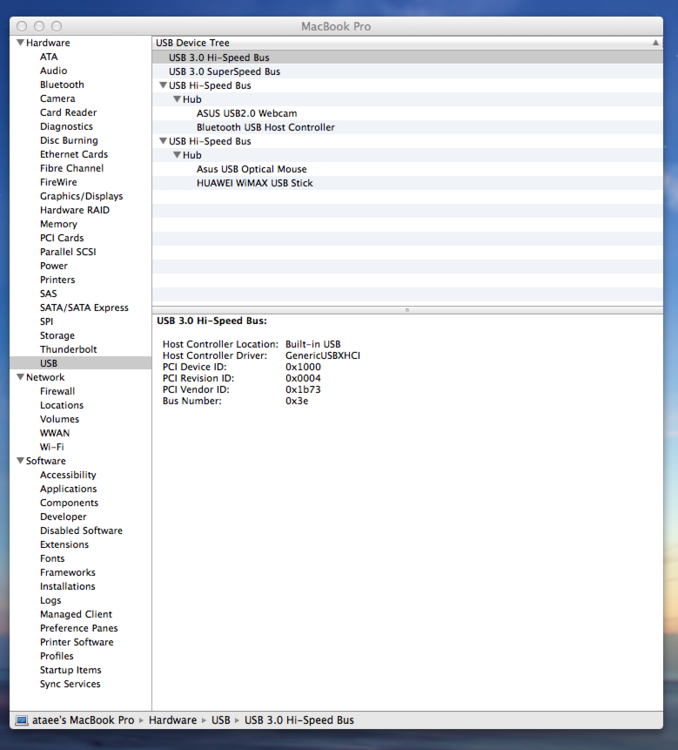Viewport: 678px width, 750px height.
Task: Open PCI Cards in sidebar
Action: (x=62, y=238)
